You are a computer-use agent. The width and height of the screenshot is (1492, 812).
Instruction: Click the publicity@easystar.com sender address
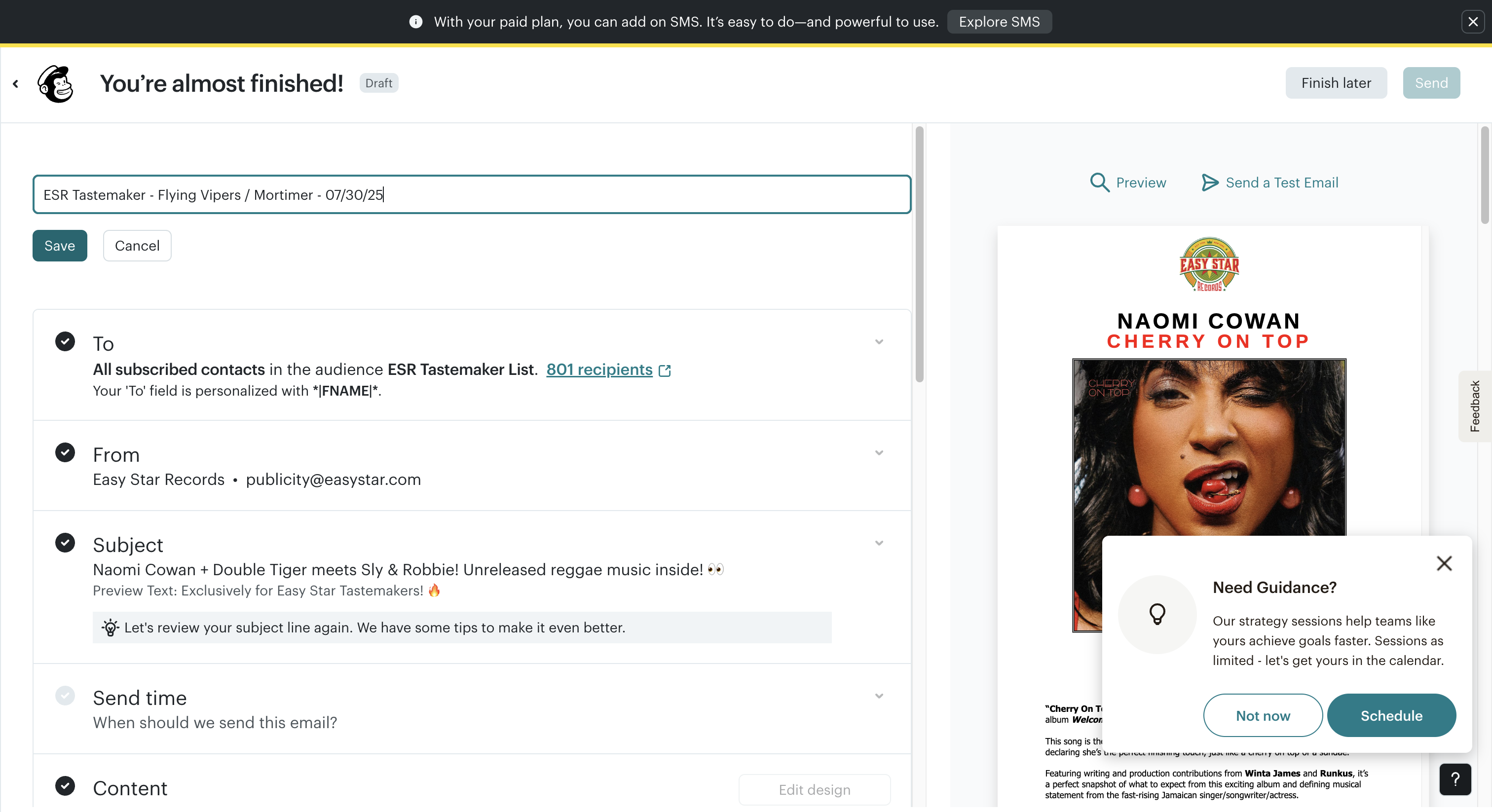pos(333,480)
